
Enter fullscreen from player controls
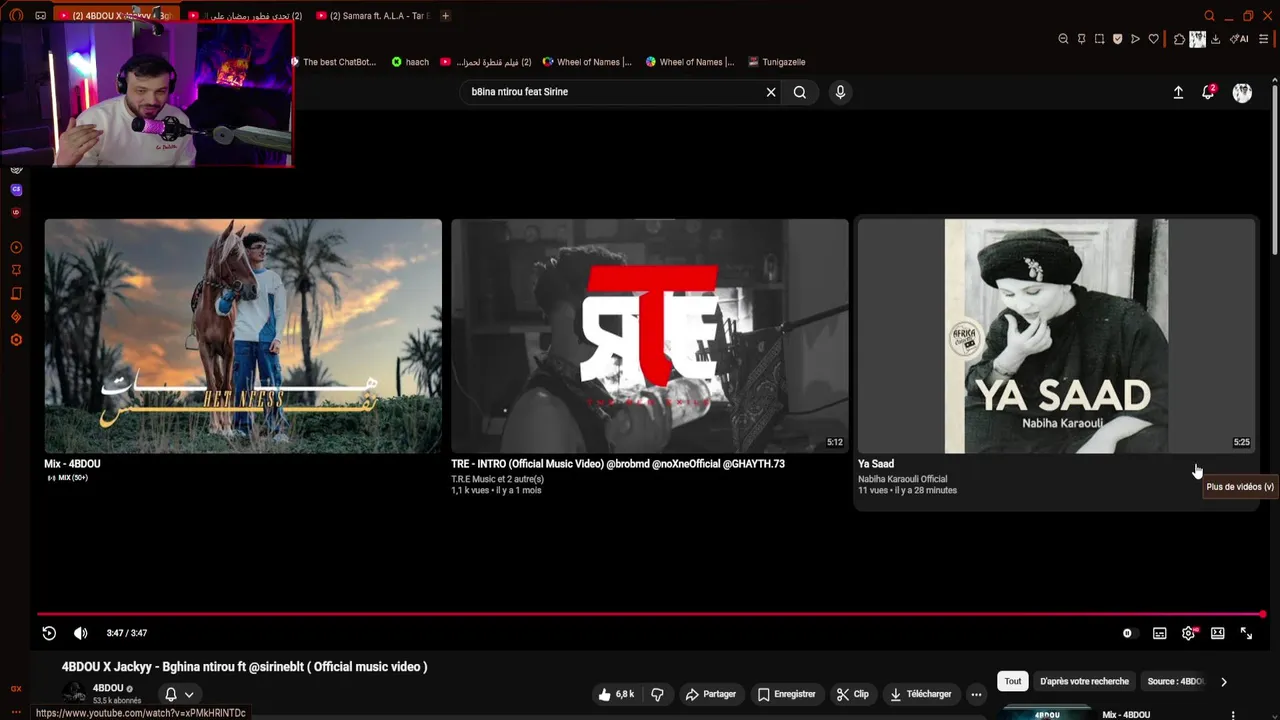tap(1246, 633)
